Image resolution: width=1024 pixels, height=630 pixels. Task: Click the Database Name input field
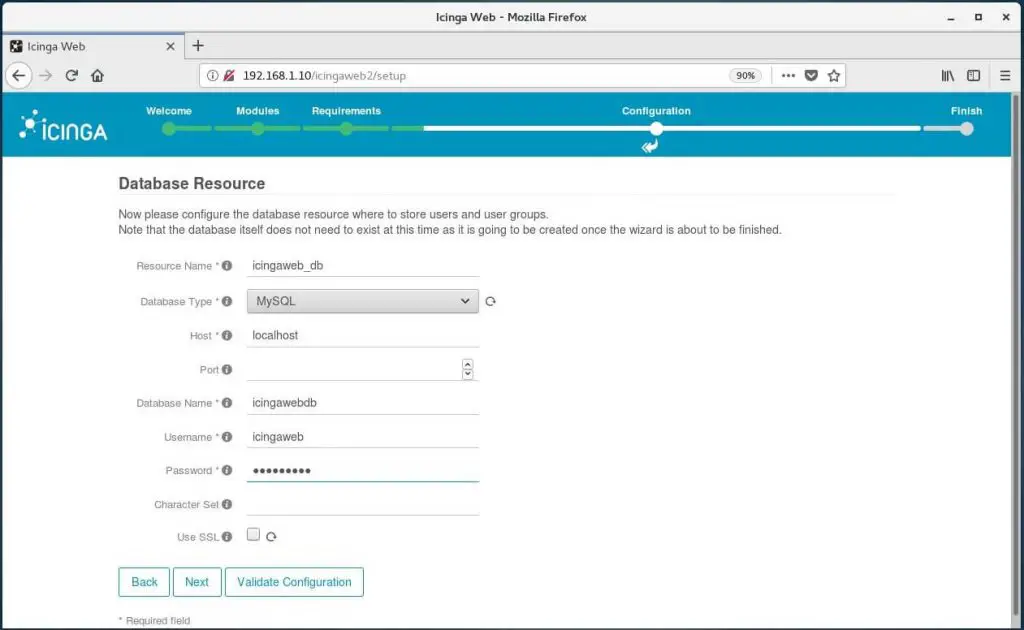point(362,403)
